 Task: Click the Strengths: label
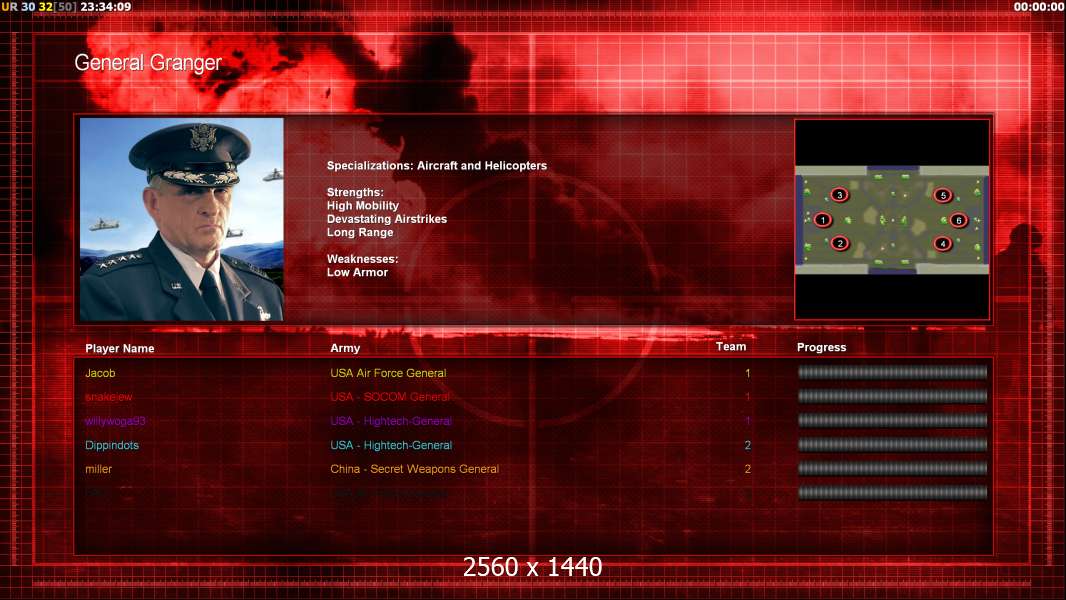coord(355,192)
